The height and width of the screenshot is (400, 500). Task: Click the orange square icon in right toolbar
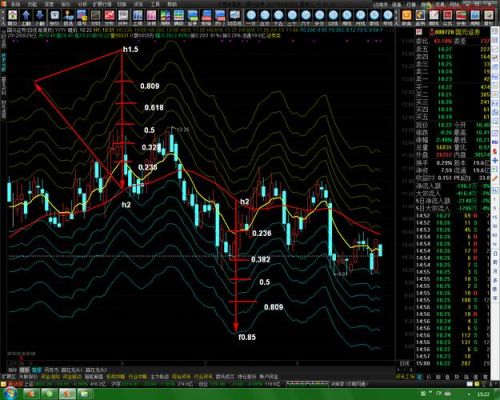coord(406,16)
